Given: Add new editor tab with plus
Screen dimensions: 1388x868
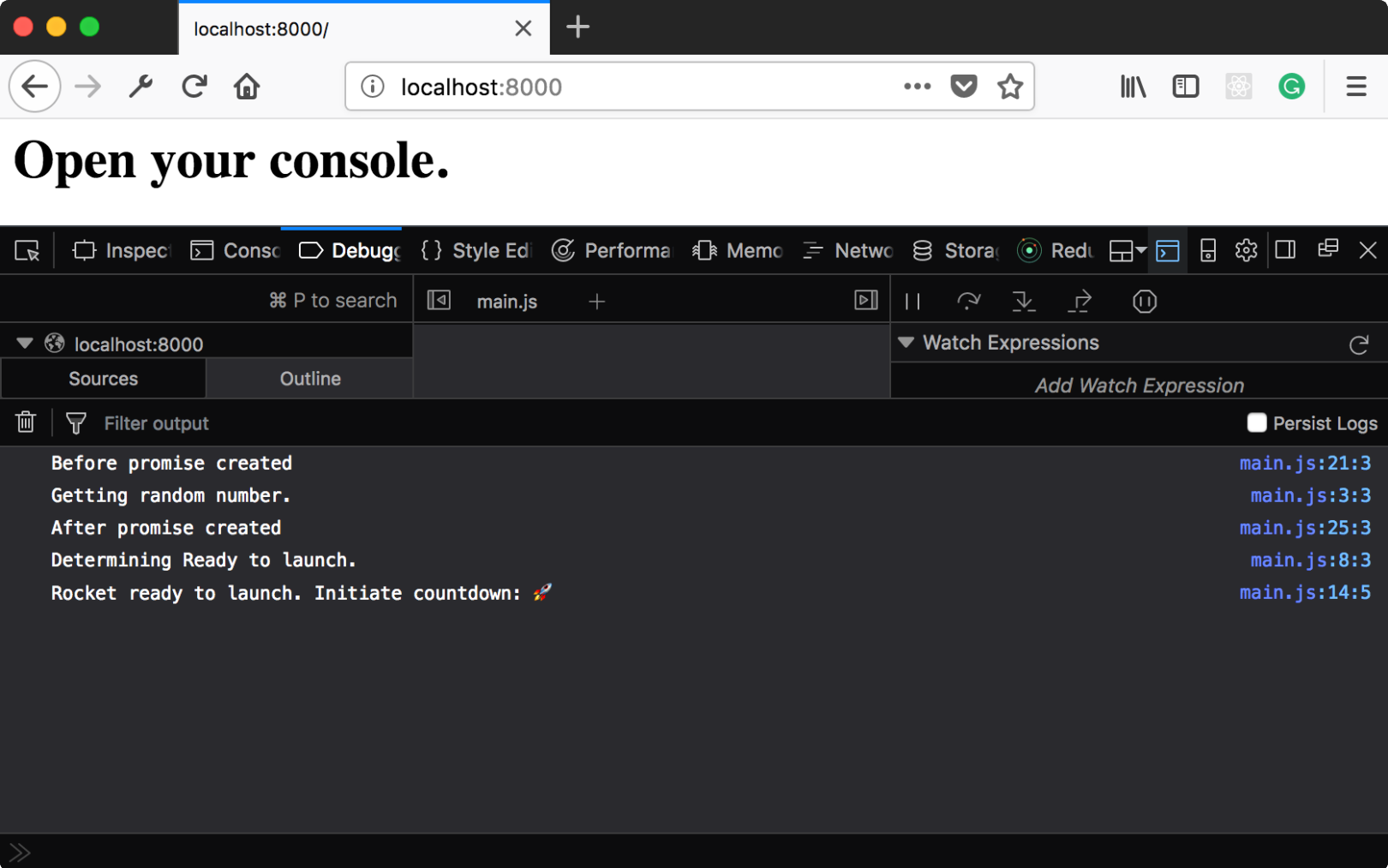Looking at the screenshot, I should (597, 302).
